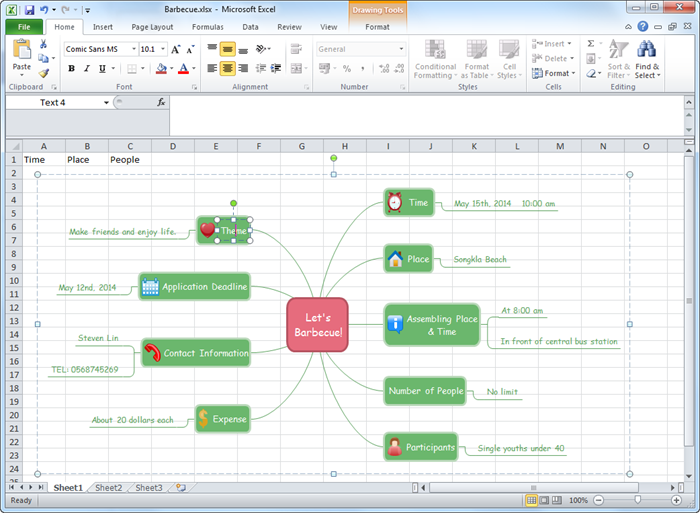Click the Increase Font Size icon
This screenshot has width=700, height=513.
click(176, 49)
